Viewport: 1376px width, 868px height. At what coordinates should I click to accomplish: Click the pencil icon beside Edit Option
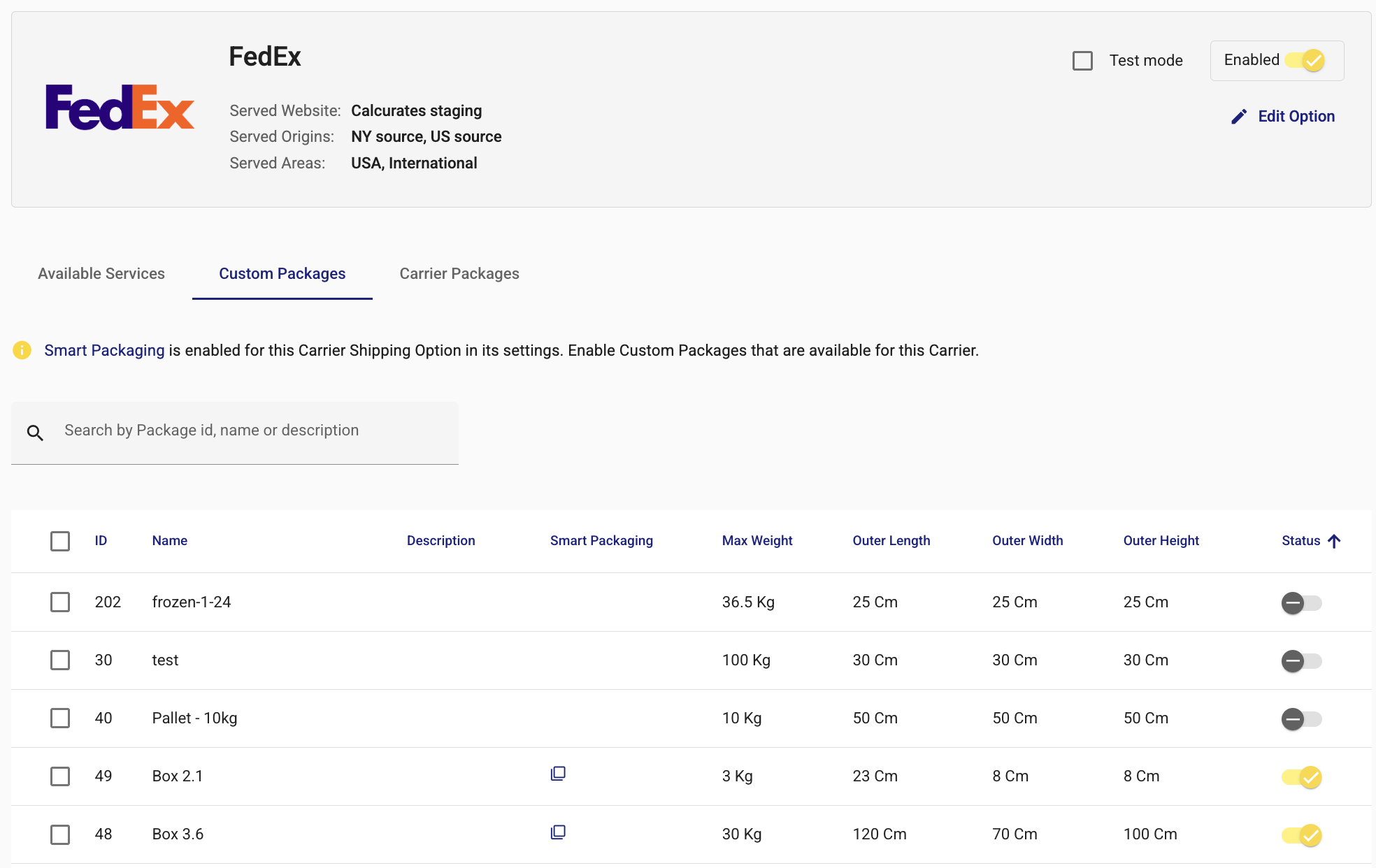click(1239, 117)
